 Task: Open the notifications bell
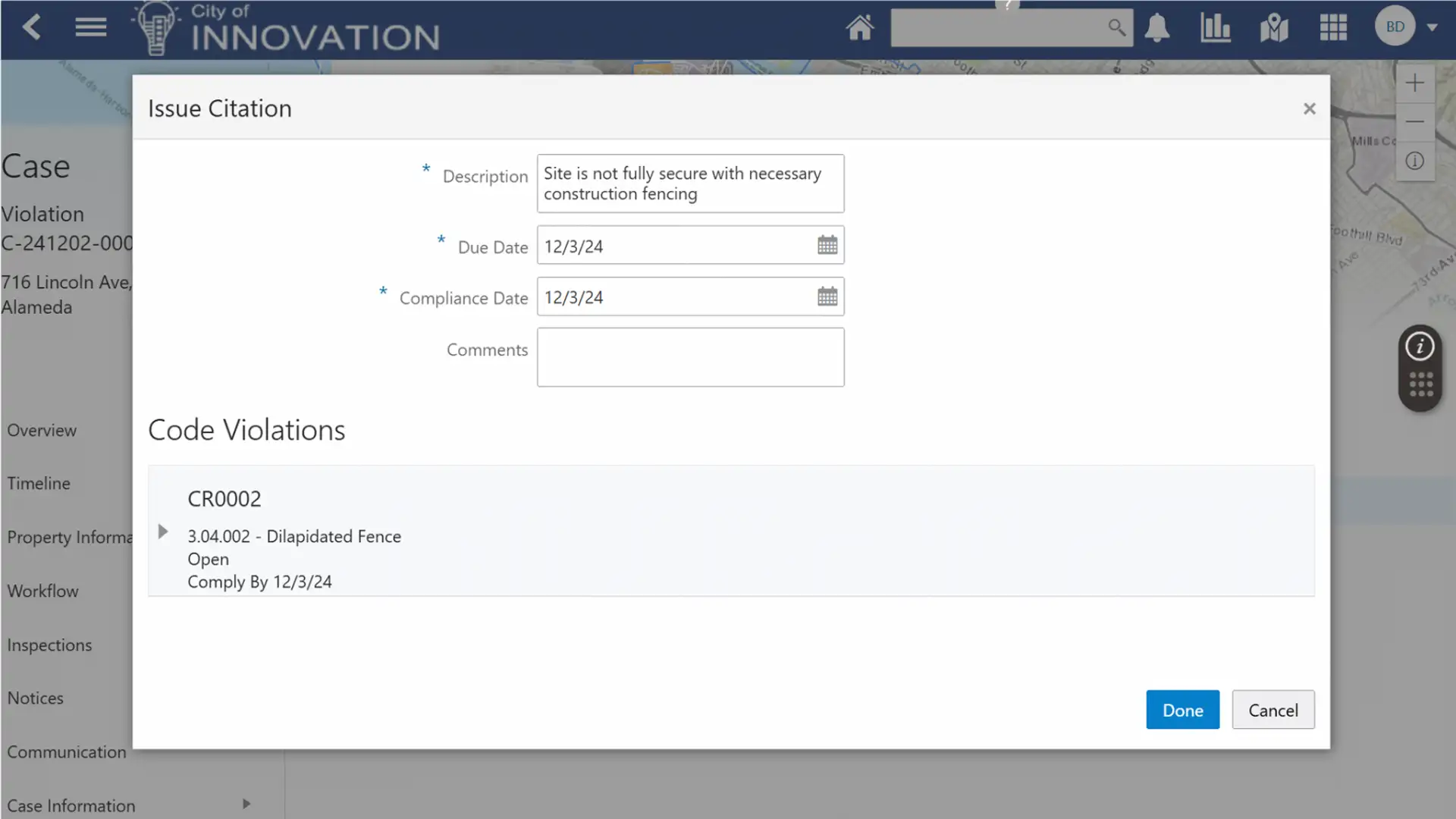(1156, 28)
